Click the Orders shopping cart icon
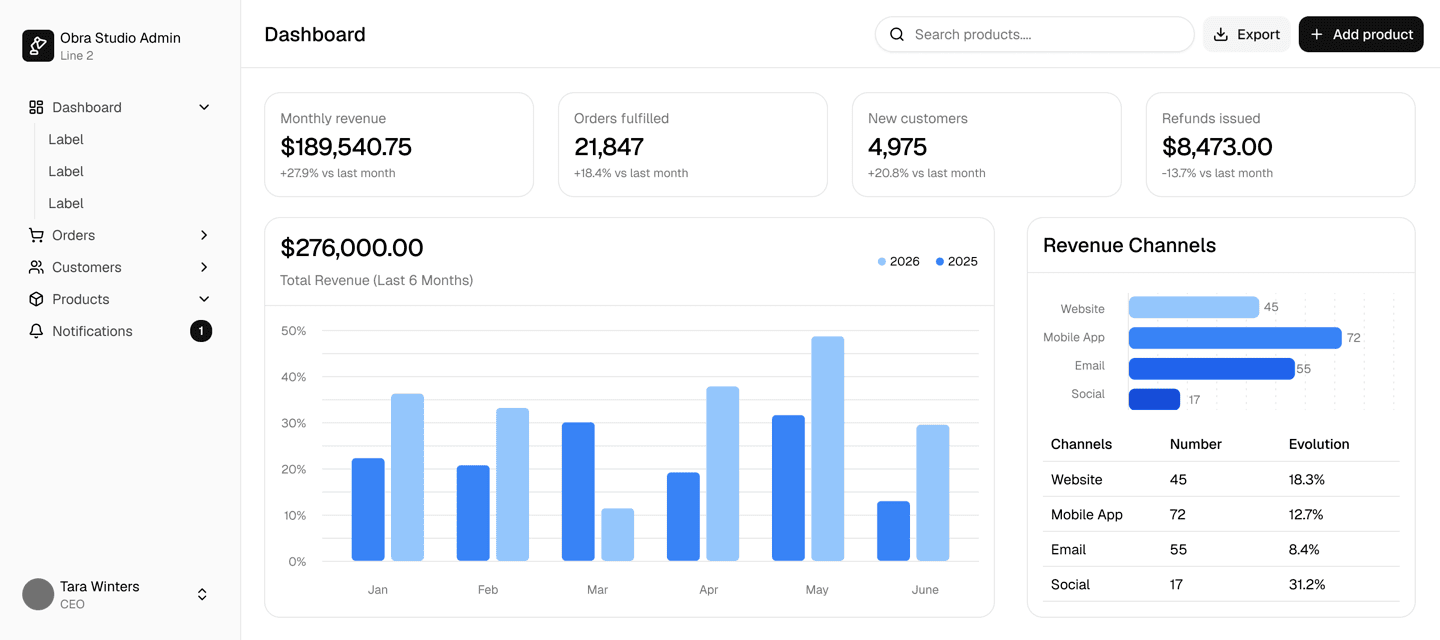1440x640 pixels. pos(36,235)
